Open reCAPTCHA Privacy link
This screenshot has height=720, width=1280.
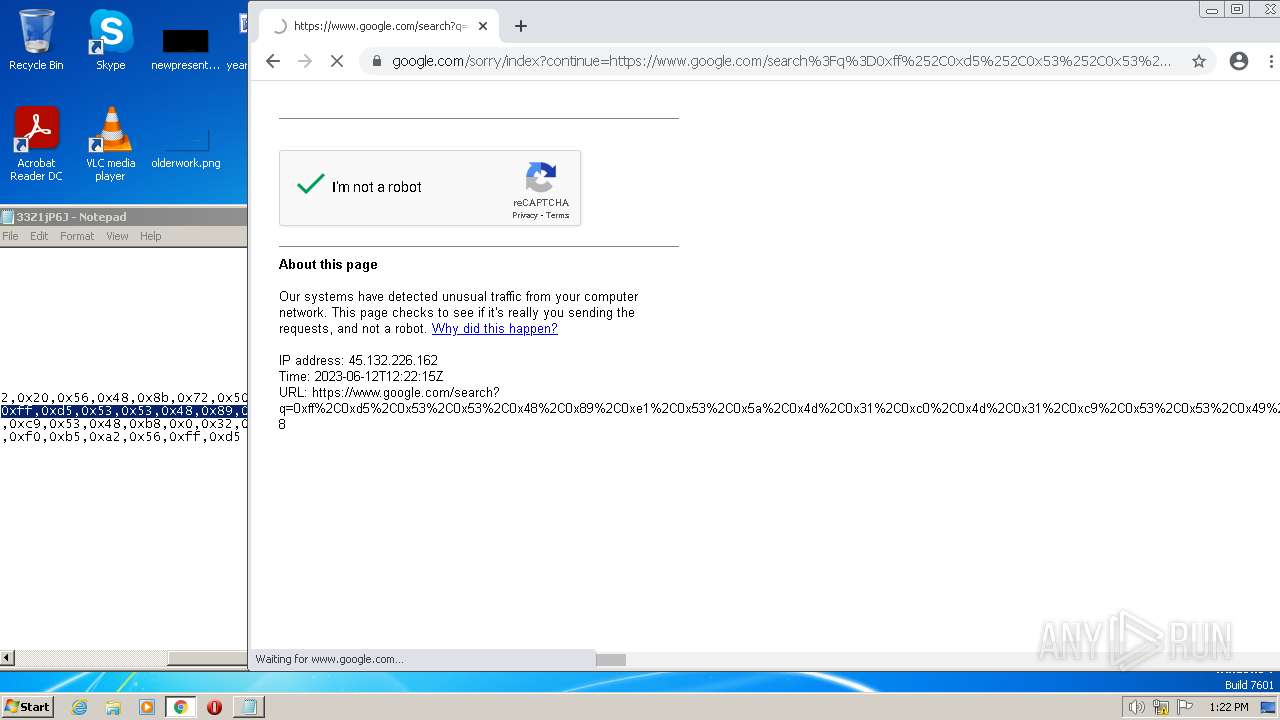click(x=525, y=216)
